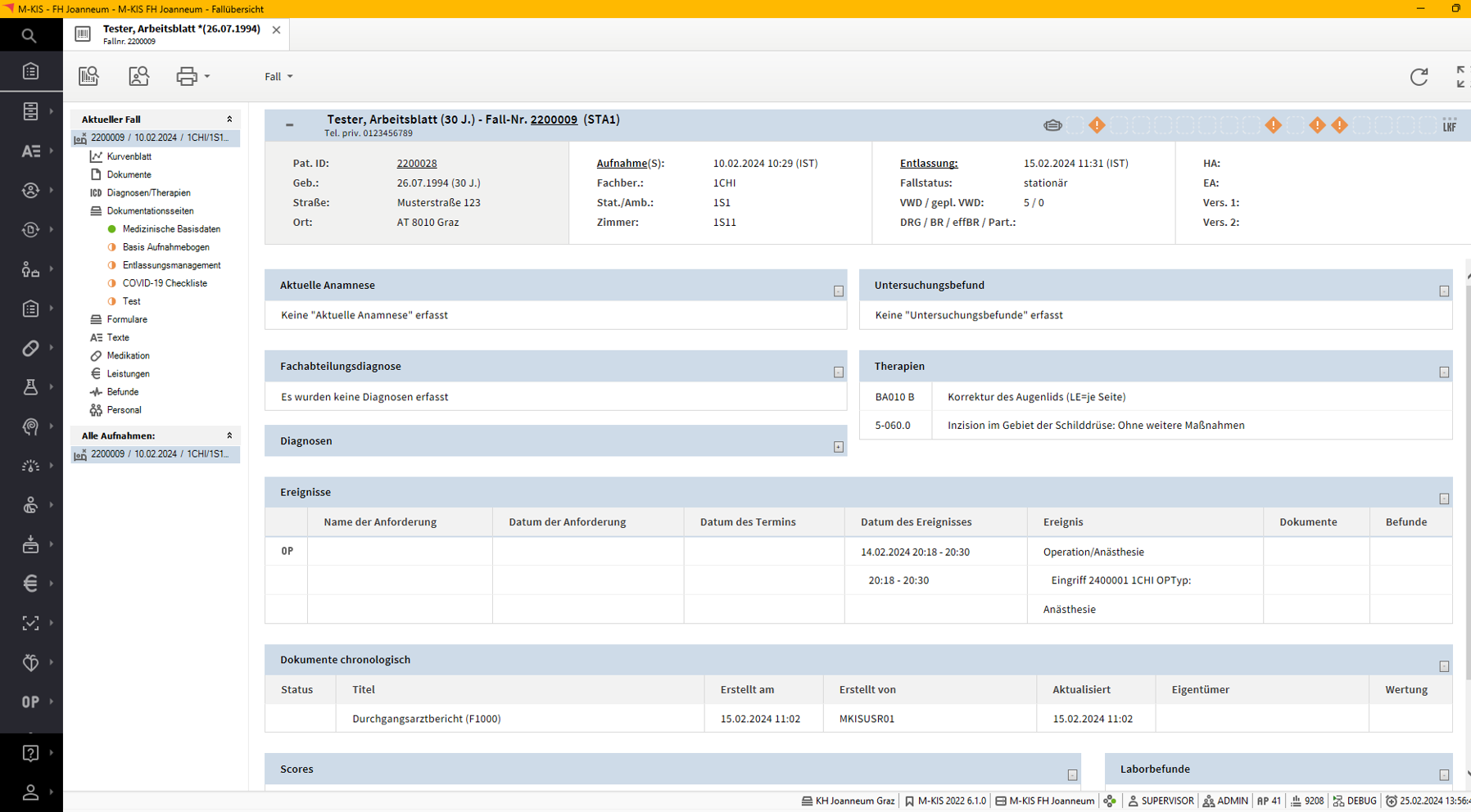This screenshot has width=1471, height=812.
Task: Click the Aufnahme link label
Action: point(622,163)
